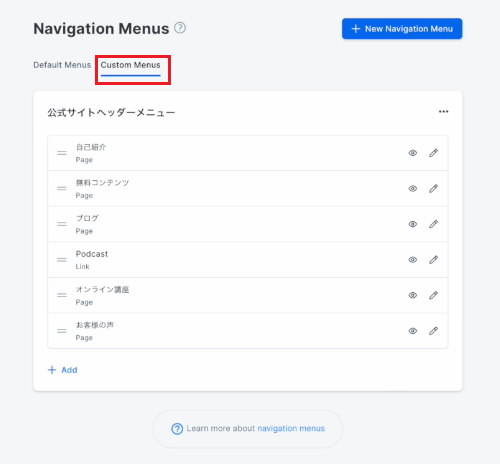Image resolution: width=500 pixels, height=464 pixels.
Task: Open the navigation menus help link
Action: pyautogui.click(x=291, y=428)
